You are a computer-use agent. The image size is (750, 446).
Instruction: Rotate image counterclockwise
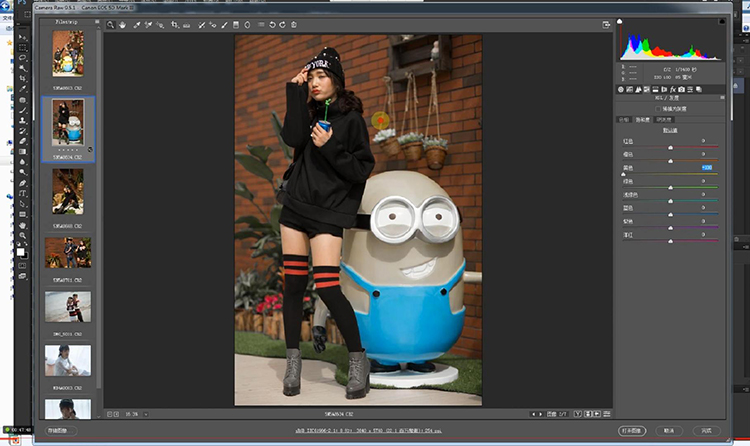point(272,25)
